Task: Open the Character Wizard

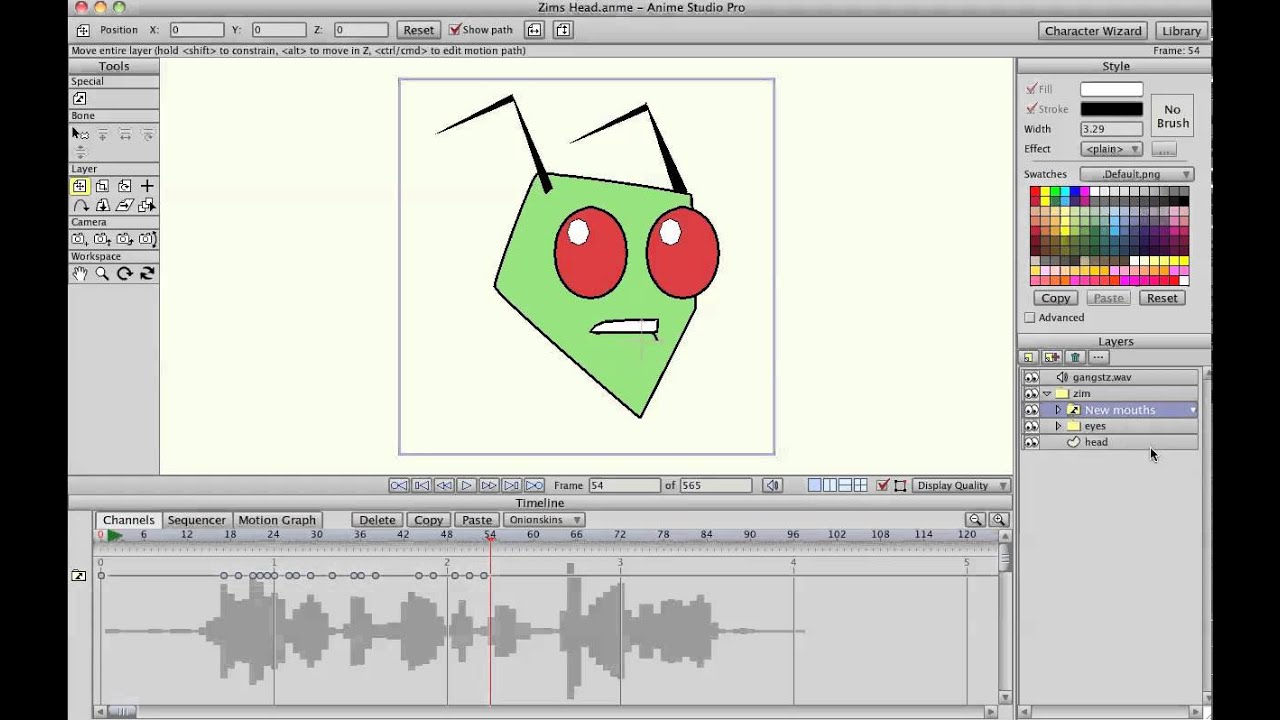Action: [1093, 31]
